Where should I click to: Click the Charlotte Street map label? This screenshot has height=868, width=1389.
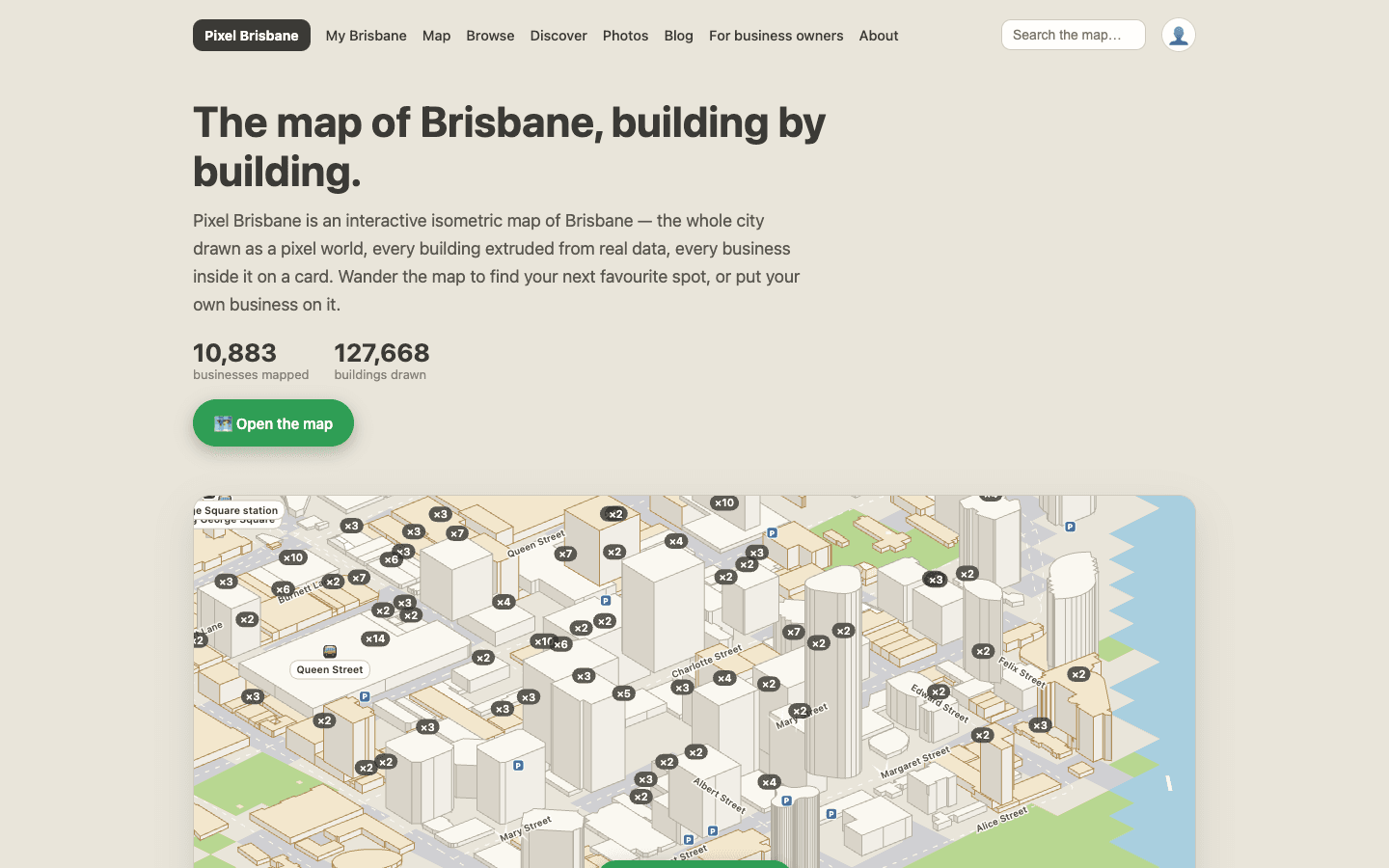pos(707,662)
